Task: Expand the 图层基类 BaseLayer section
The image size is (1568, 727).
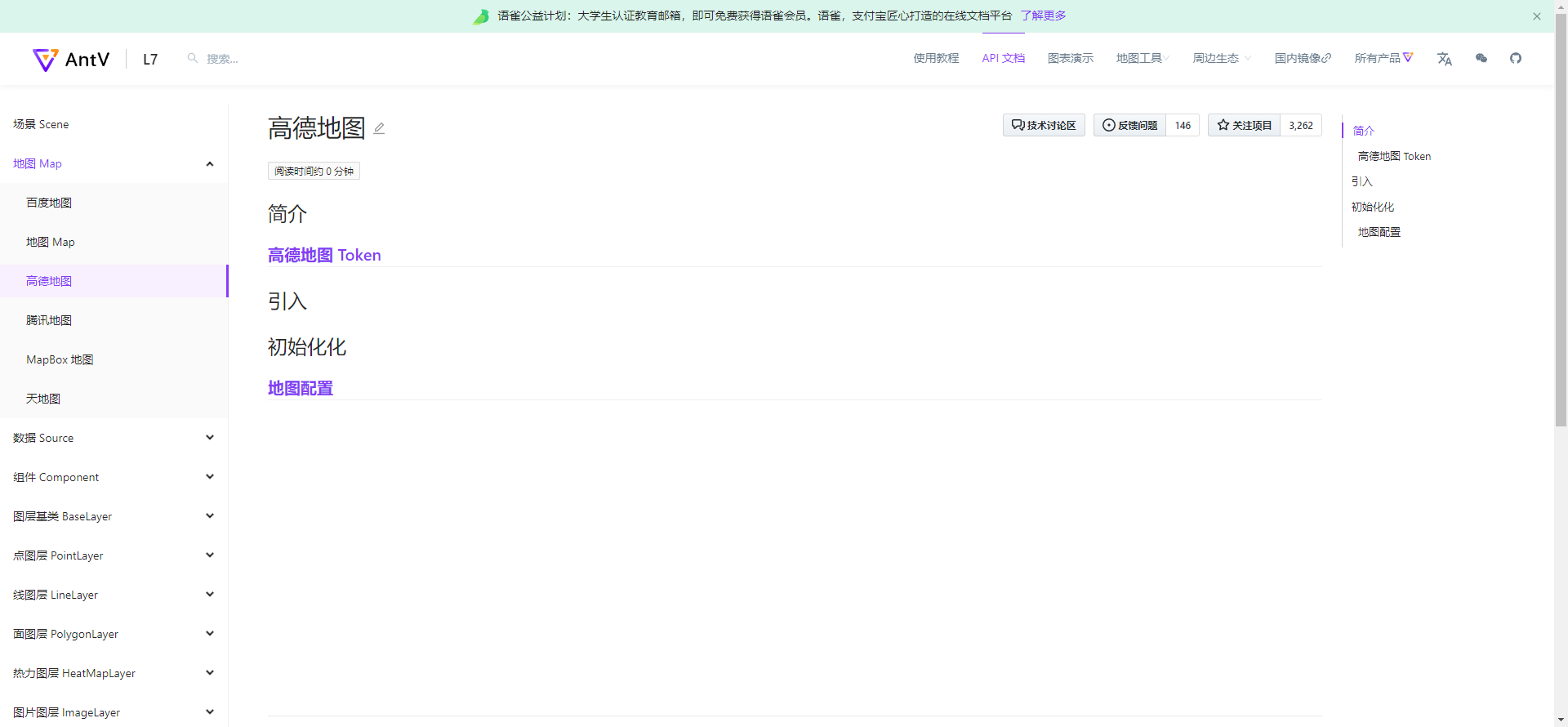Action: (114, 516)
